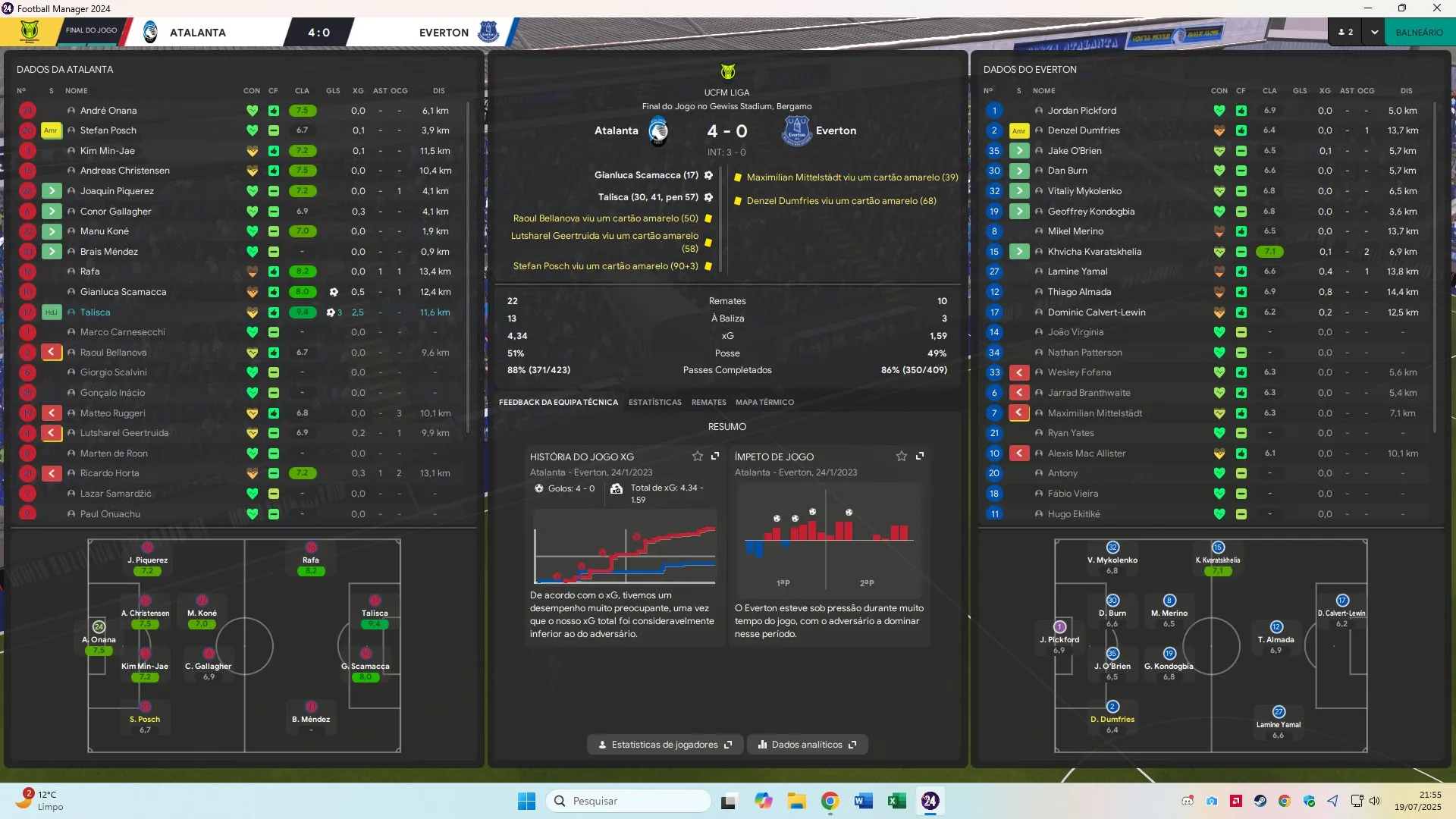Click the substitution-on arrow for Khvicha Kvaratskhelia
1456x819 pixels.
point(1019,252)
